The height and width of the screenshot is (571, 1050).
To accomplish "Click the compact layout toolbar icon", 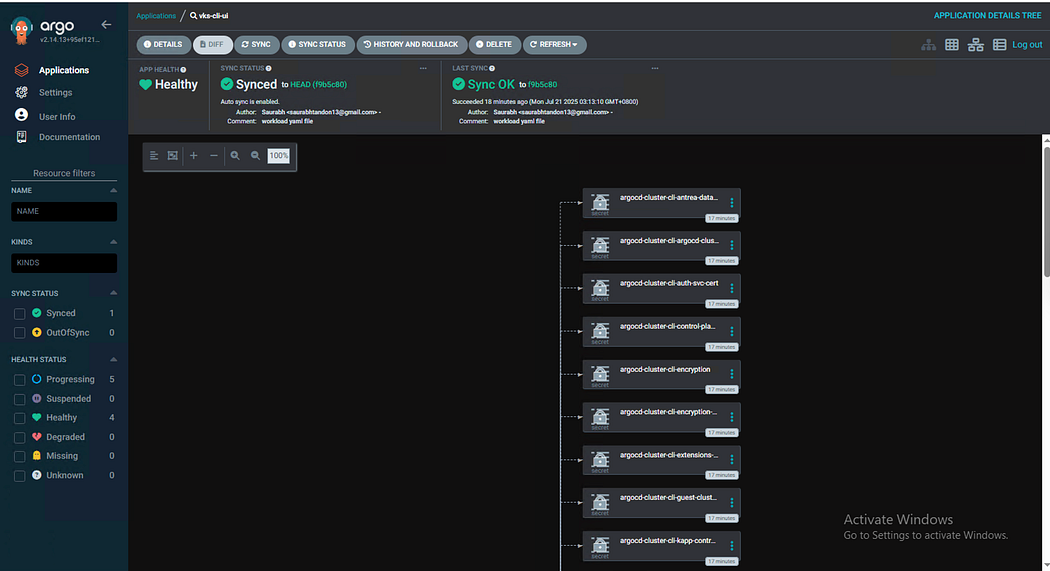I will coord(154,155).
